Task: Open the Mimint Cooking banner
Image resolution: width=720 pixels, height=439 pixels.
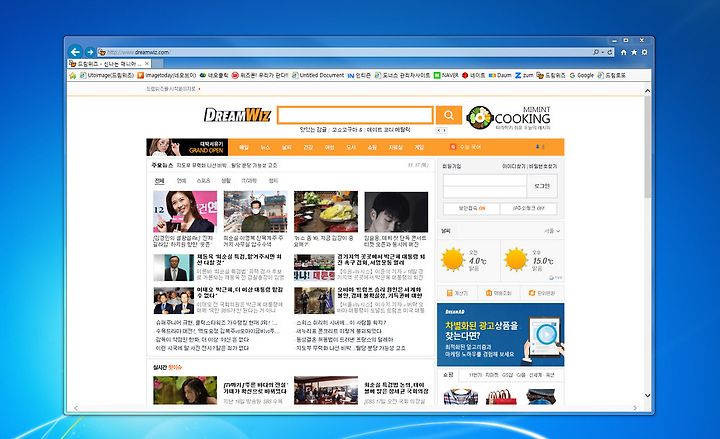Action: click(x=508, y=118)
